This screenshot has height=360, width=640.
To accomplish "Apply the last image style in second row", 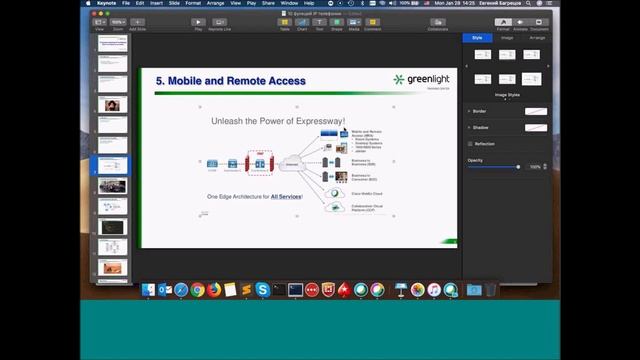I will [x=531, y=79].
